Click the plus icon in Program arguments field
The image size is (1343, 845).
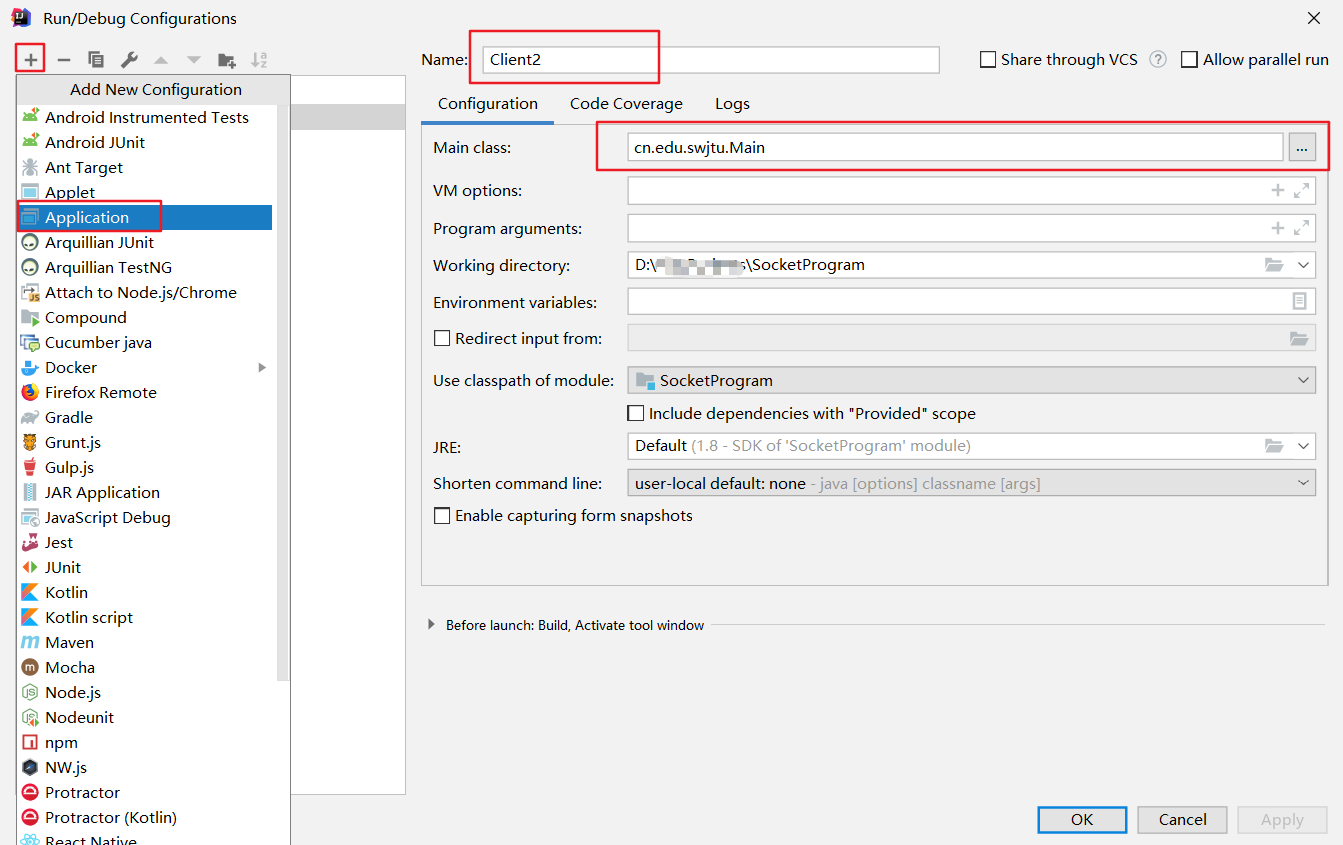click(1277, 228)
